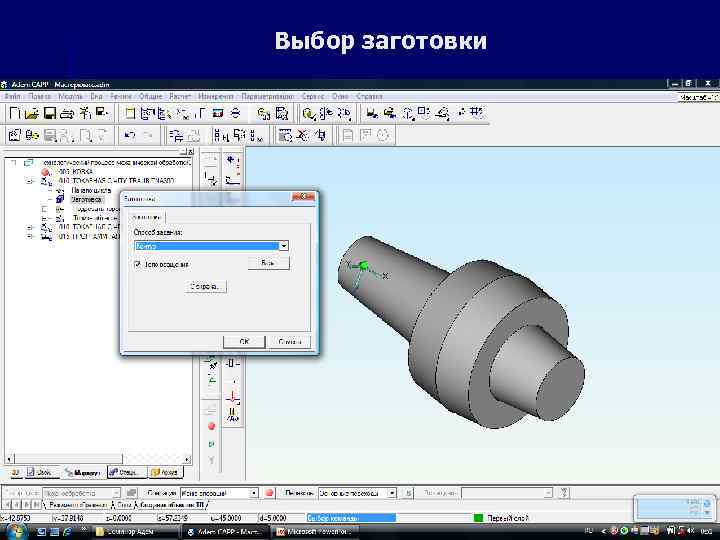
Task: Open the Параметризация menu
Action: coord(267,96)
